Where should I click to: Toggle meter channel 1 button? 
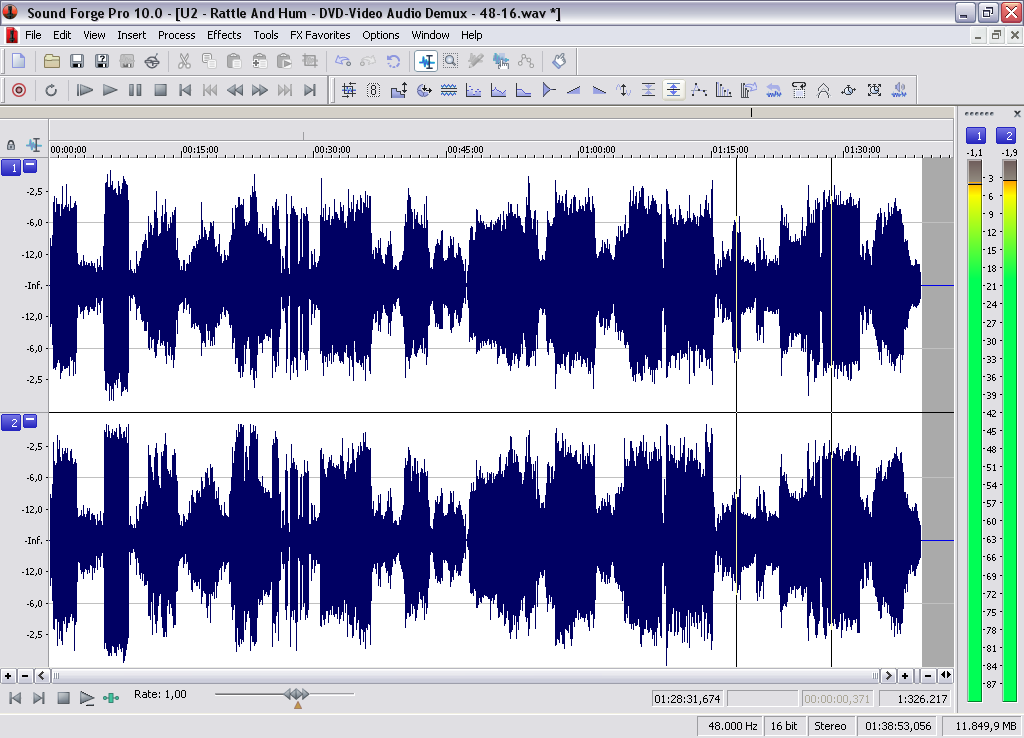(976, 135)
